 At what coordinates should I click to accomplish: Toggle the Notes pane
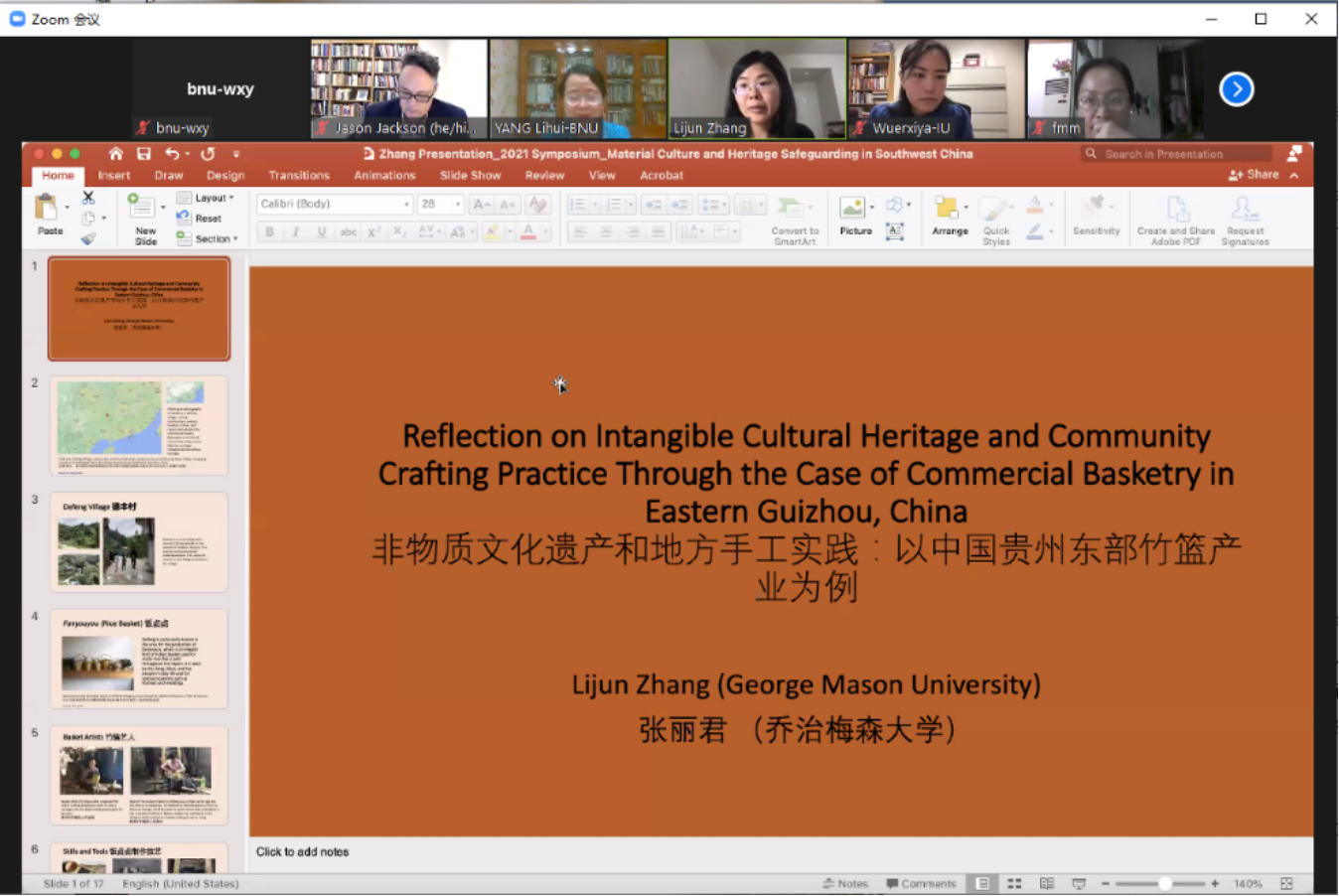[x=845, y=883]
